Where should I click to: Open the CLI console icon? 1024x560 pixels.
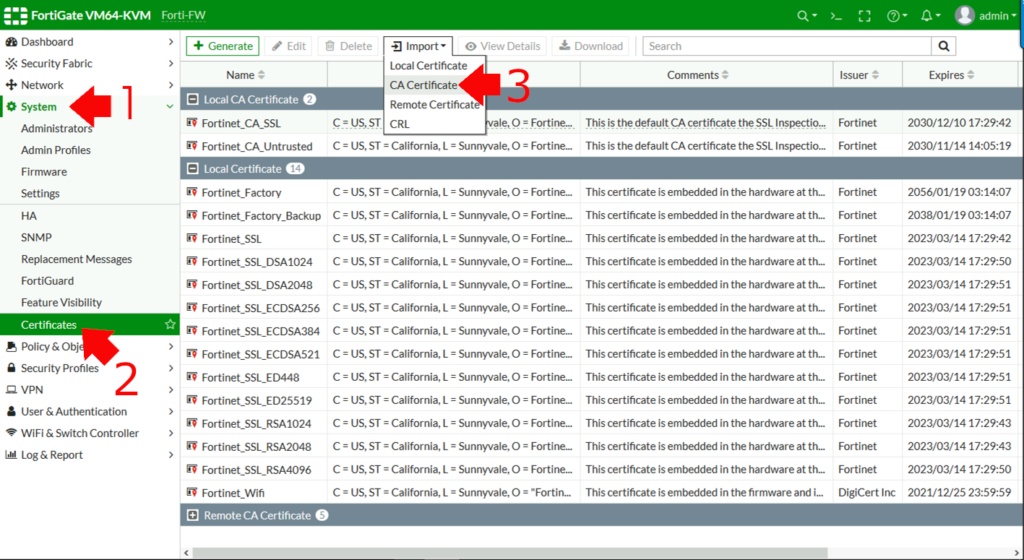point(836,16)
